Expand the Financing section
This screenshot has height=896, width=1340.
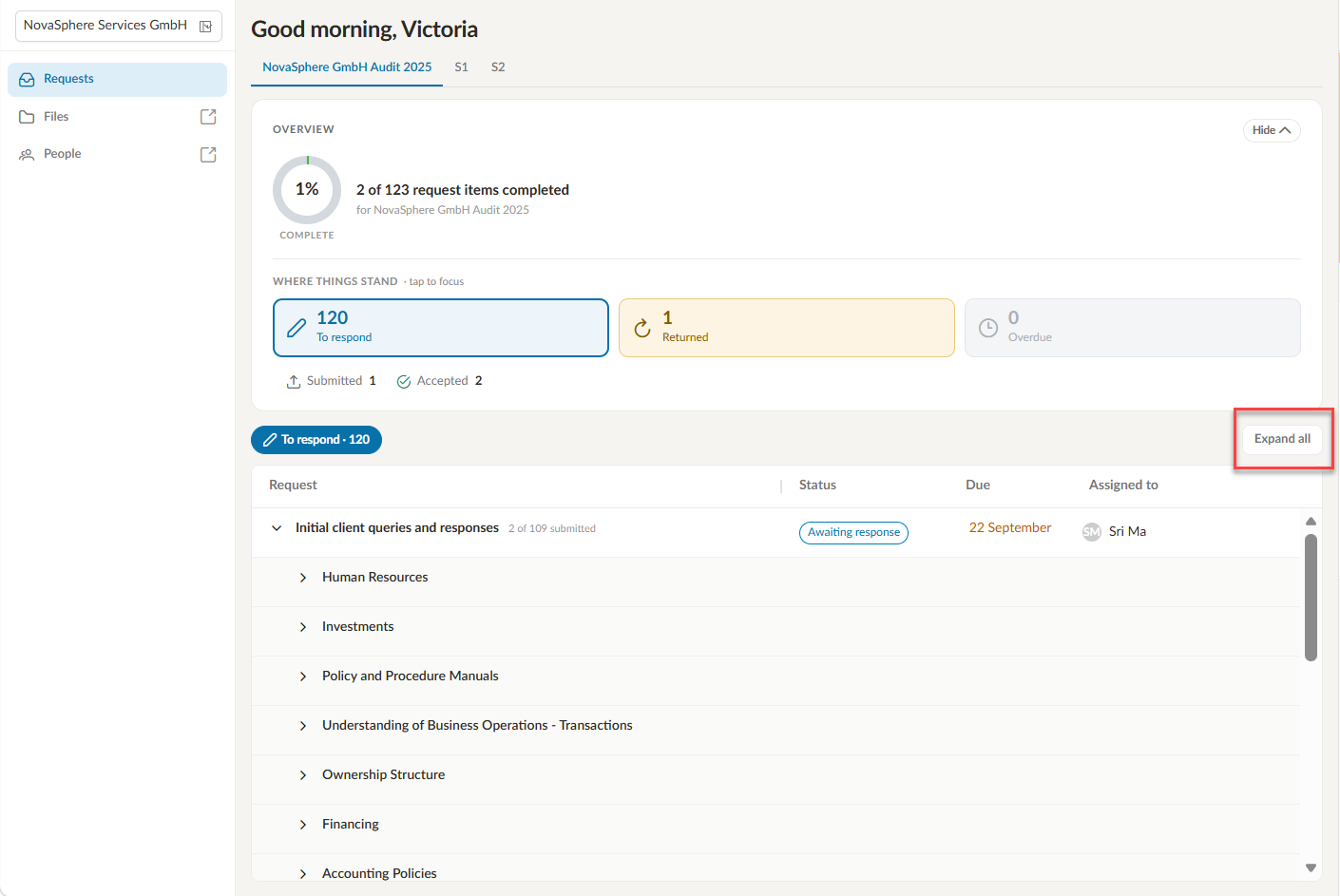tap(303, 825)
